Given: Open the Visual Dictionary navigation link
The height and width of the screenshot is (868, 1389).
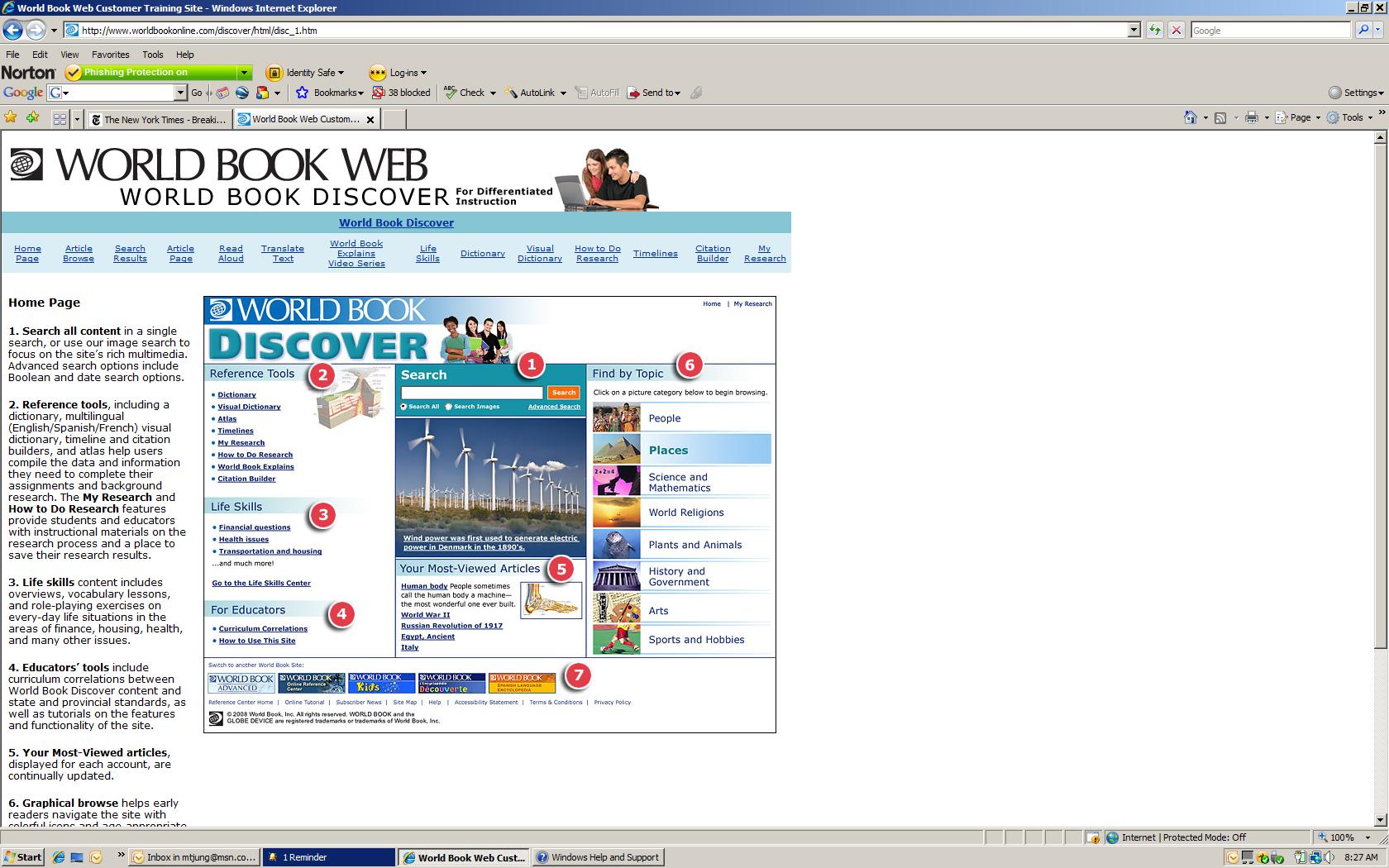Looking at the screenshot, I should coord(540,254).
